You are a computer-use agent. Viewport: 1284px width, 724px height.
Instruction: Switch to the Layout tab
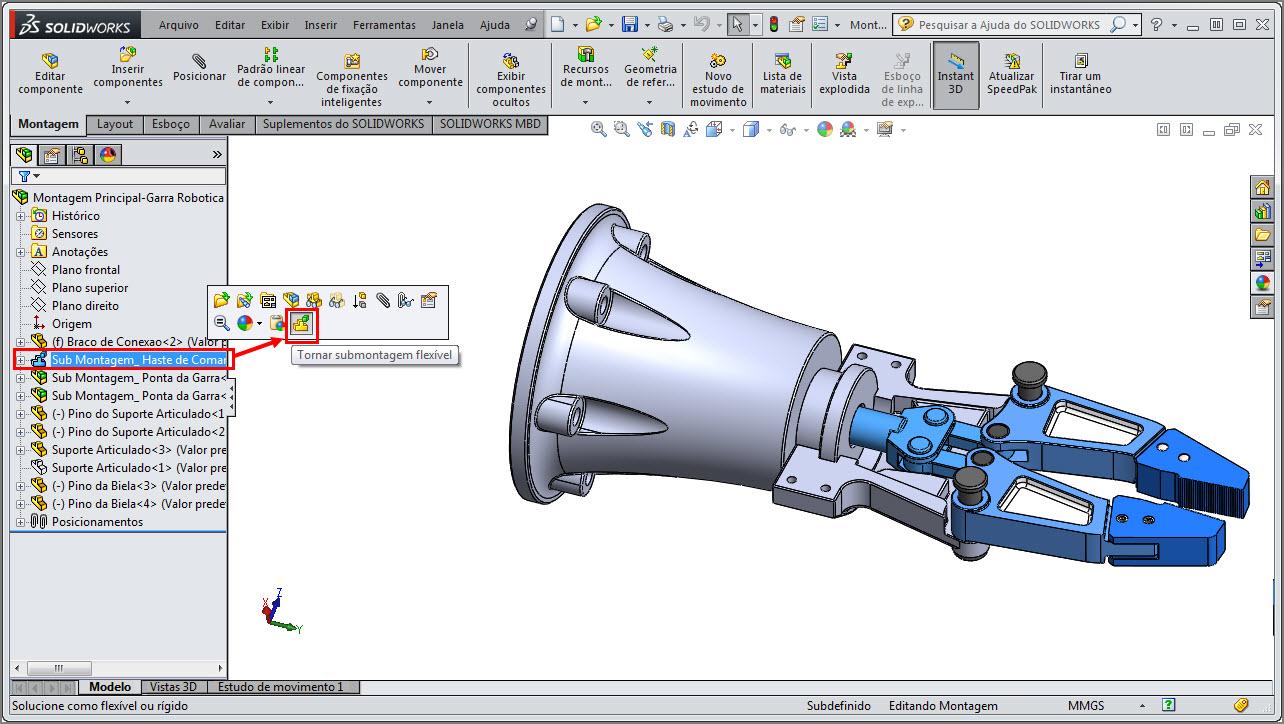pyautogui.click(x=115, y=124)
